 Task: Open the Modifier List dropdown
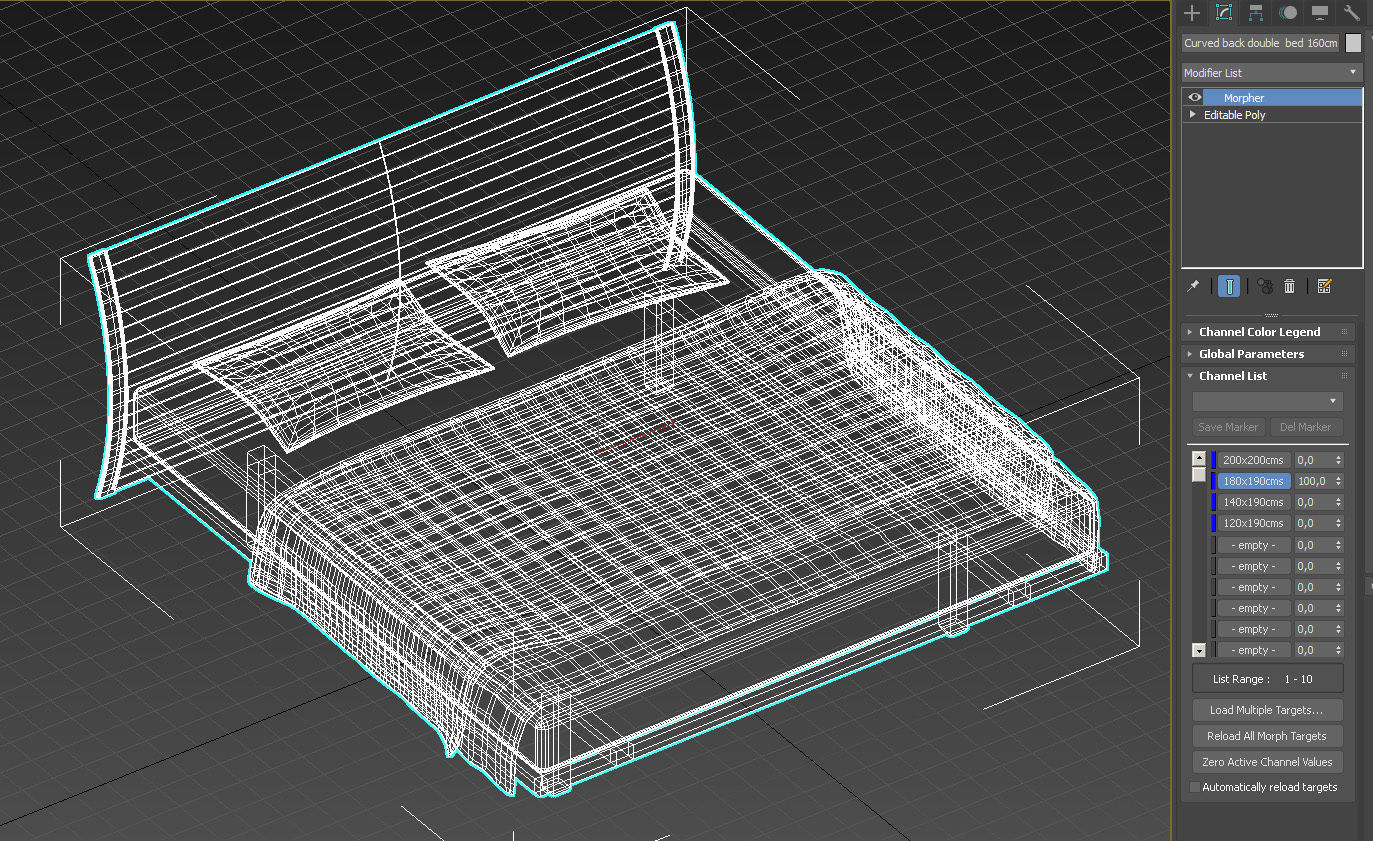coord(1272,72)
